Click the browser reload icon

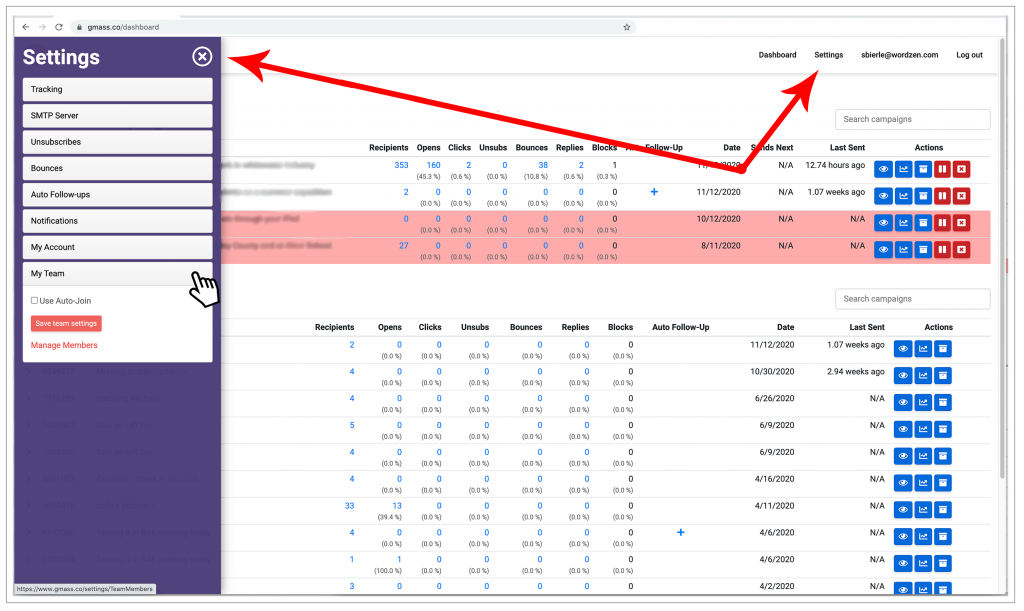pyautogui.click(x=59, y=27)
